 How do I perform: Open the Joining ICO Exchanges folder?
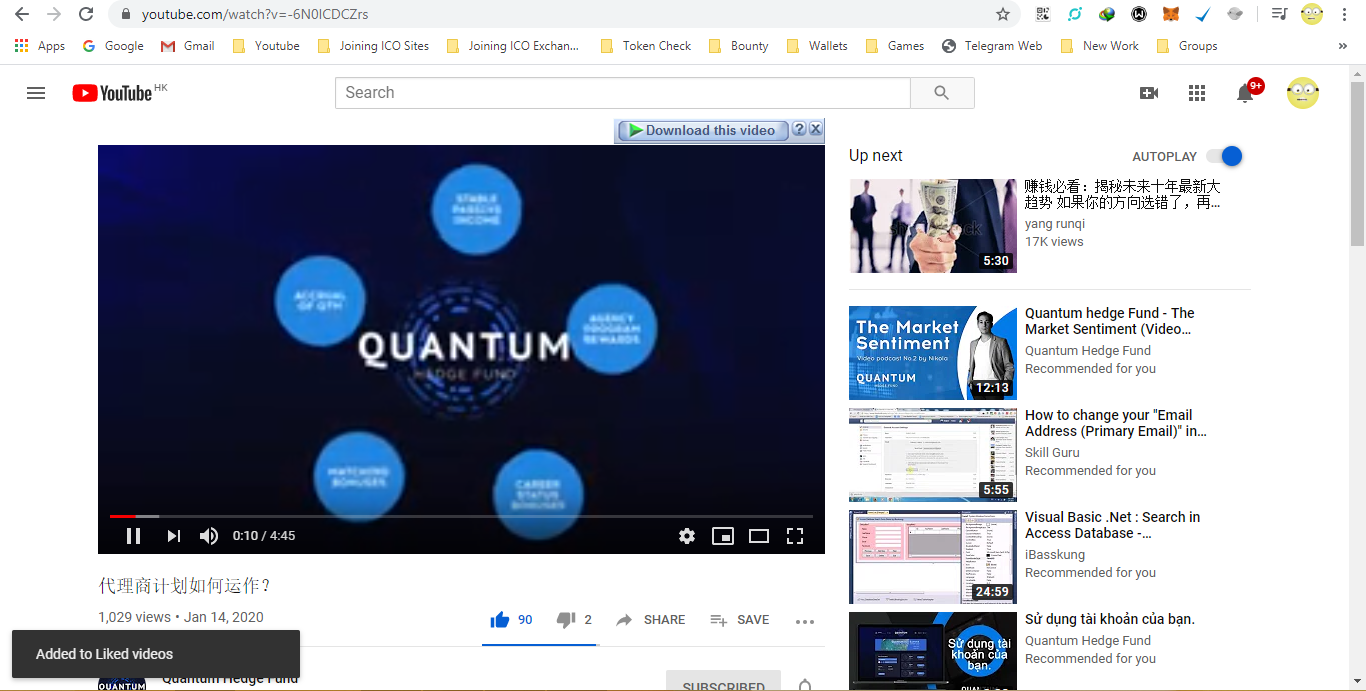[515, 46]
